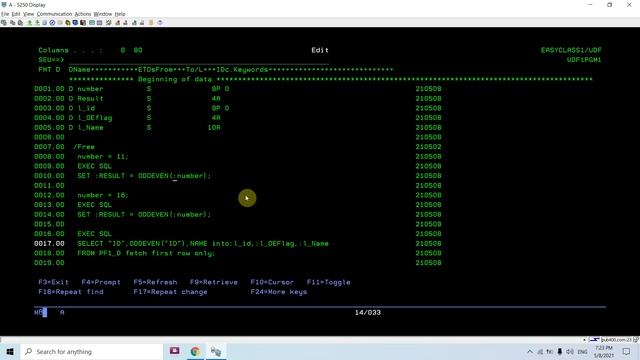Open the View menu

(x=28, y=14)
